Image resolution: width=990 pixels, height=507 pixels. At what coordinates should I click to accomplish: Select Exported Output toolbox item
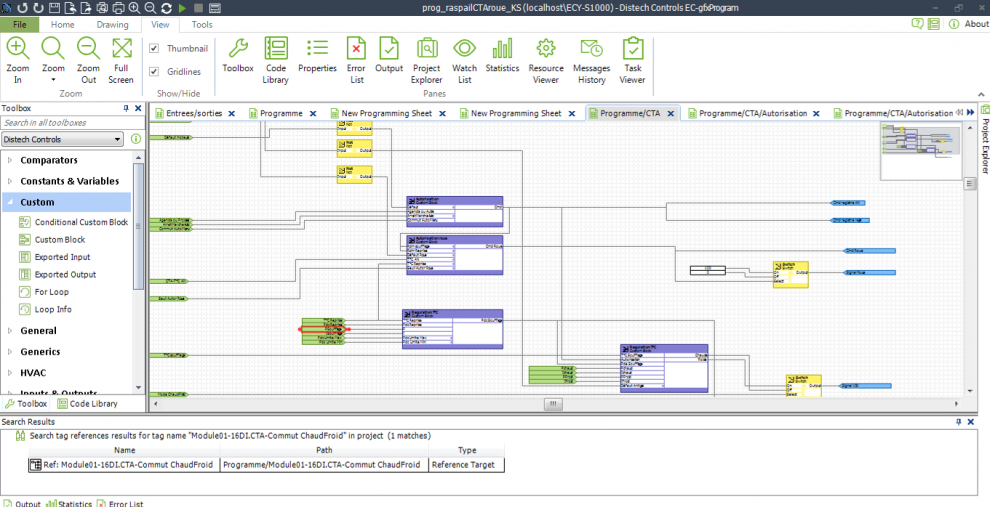point(57,275)
